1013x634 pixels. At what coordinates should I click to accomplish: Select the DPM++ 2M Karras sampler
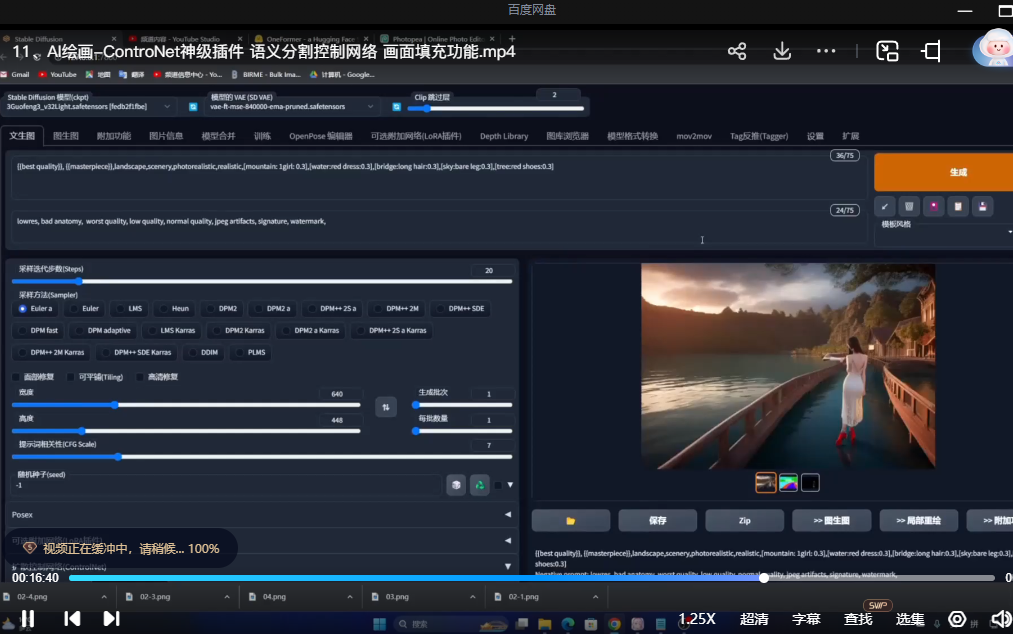pyautogui.click(x=52, y=352)
